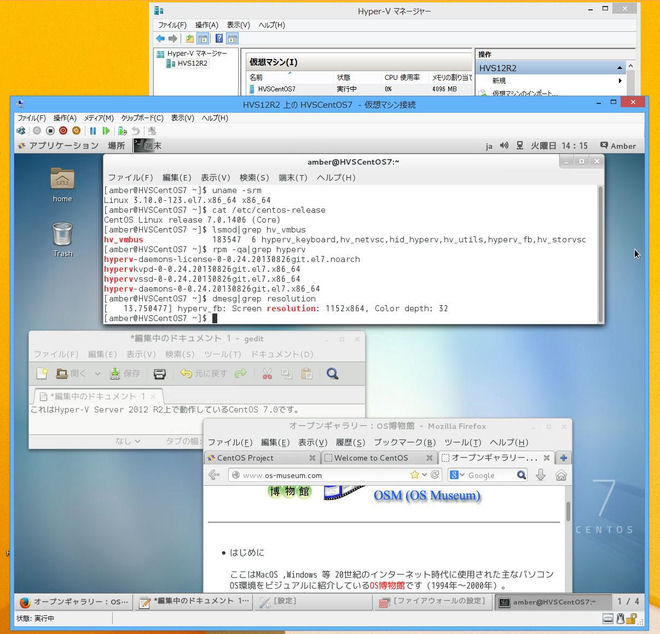Click the green Reset VM icon
The width and height of the screenshot is (660, 634).
point(106,131)
